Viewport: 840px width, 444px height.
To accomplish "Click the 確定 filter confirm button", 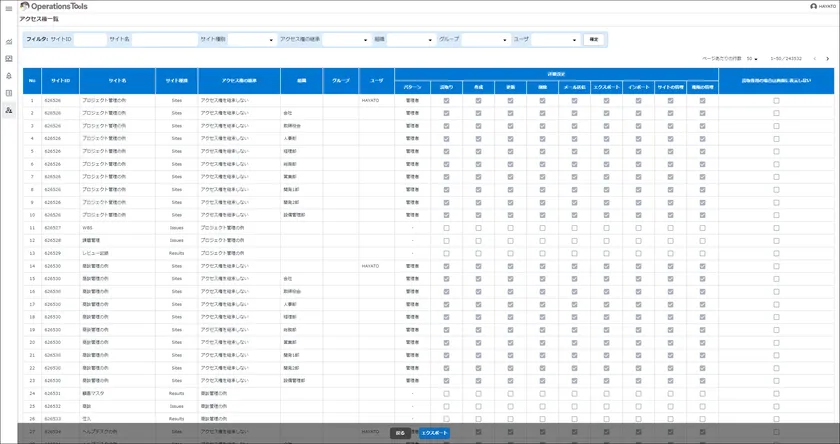I will tap(594, 40).
